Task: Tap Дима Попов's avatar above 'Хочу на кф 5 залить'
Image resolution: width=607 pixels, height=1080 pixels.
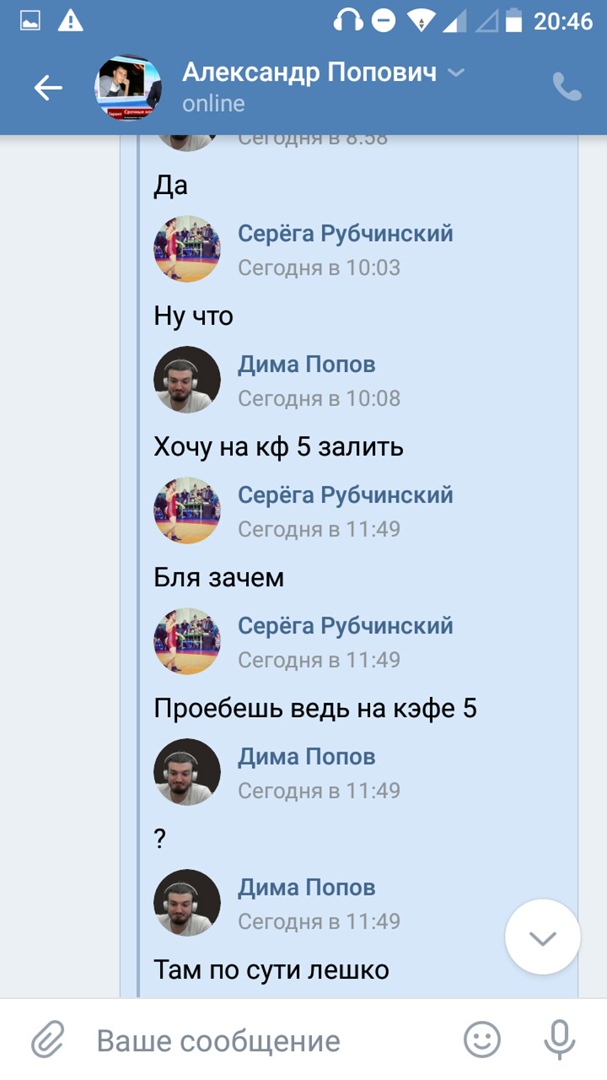Action: tap(187, 380)
